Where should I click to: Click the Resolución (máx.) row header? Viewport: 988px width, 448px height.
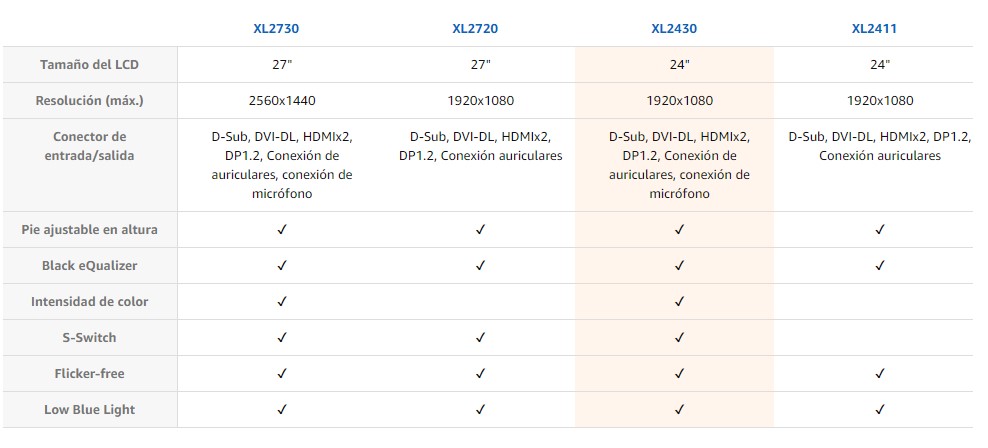[90, 100]
